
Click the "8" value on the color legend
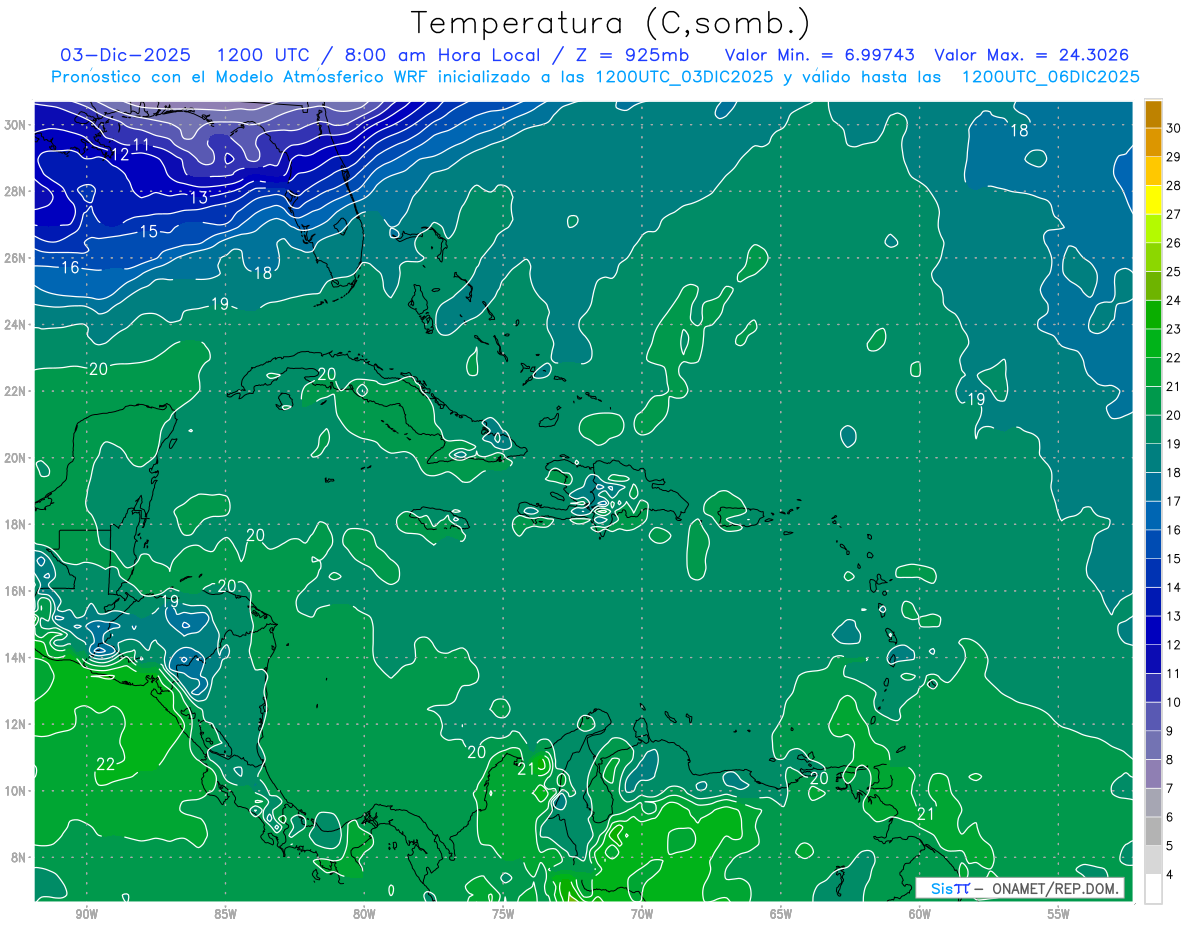pyautogui.click(x=1171, y=760)
